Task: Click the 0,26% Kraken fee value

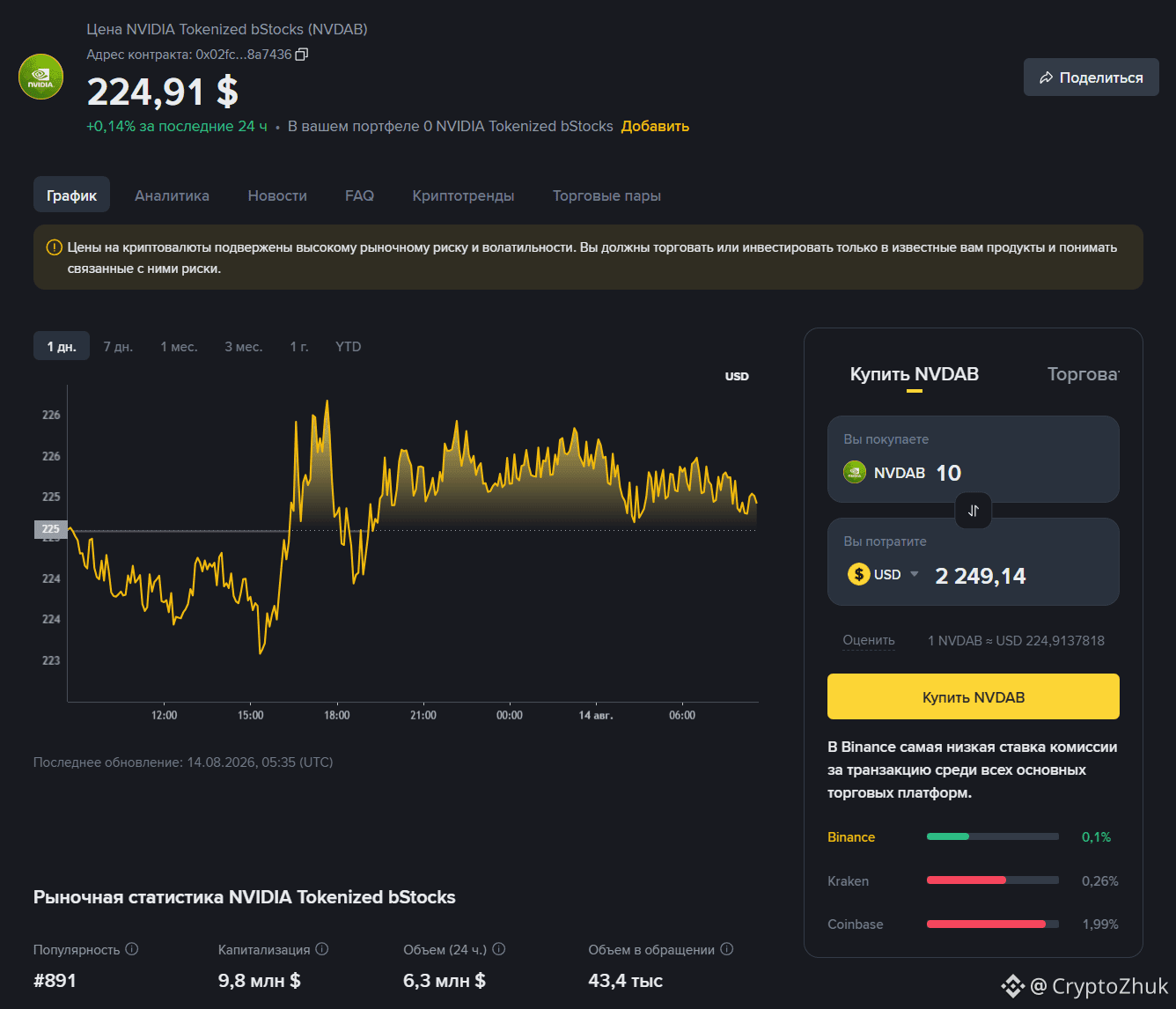Action: (1100, 881)
